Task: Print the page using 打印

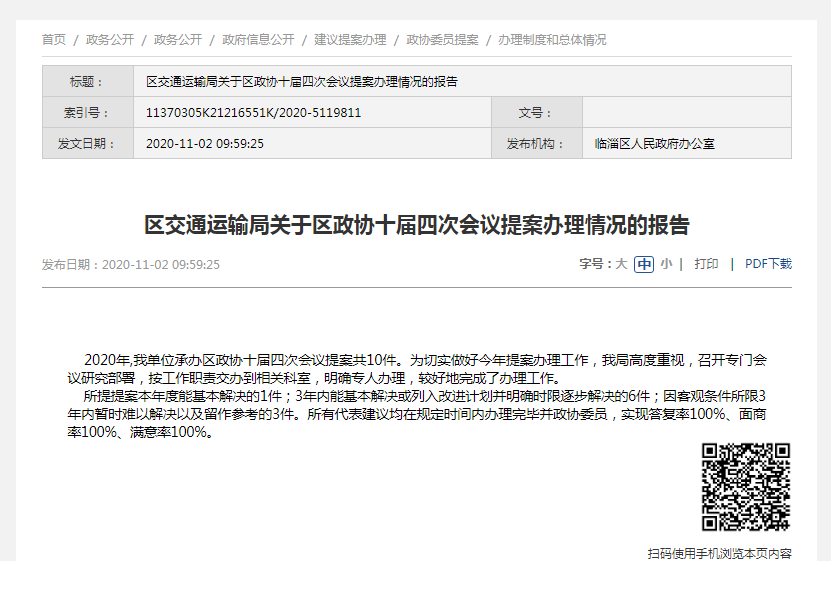Action: tap(706, 264)
